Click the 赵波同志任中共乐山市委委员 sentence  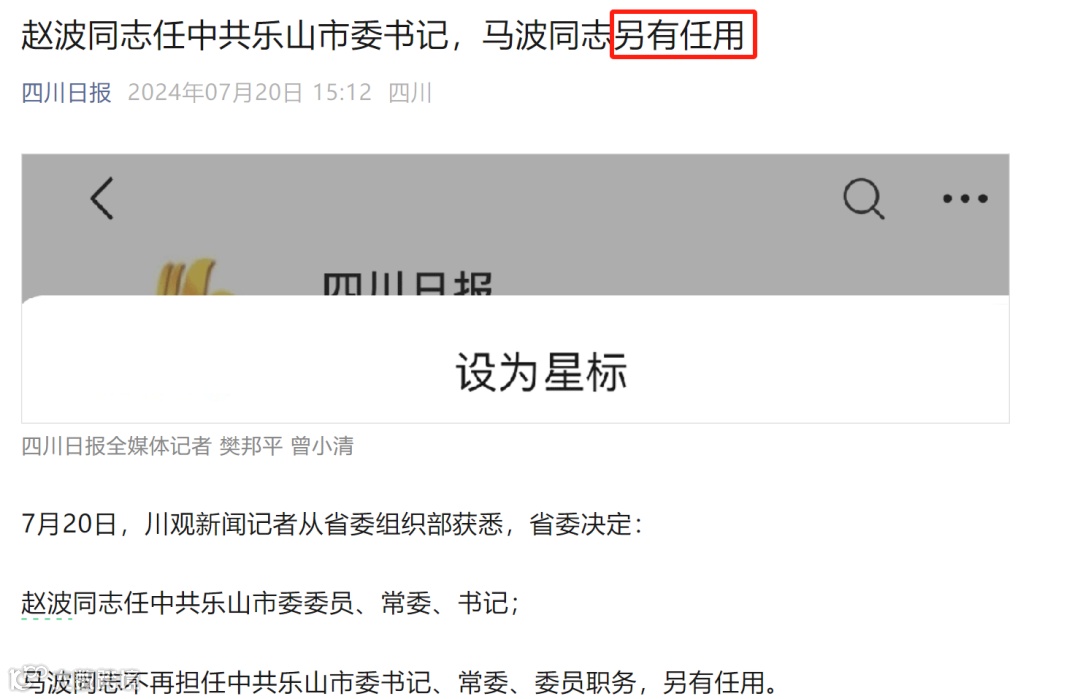(x=270, y=603)
